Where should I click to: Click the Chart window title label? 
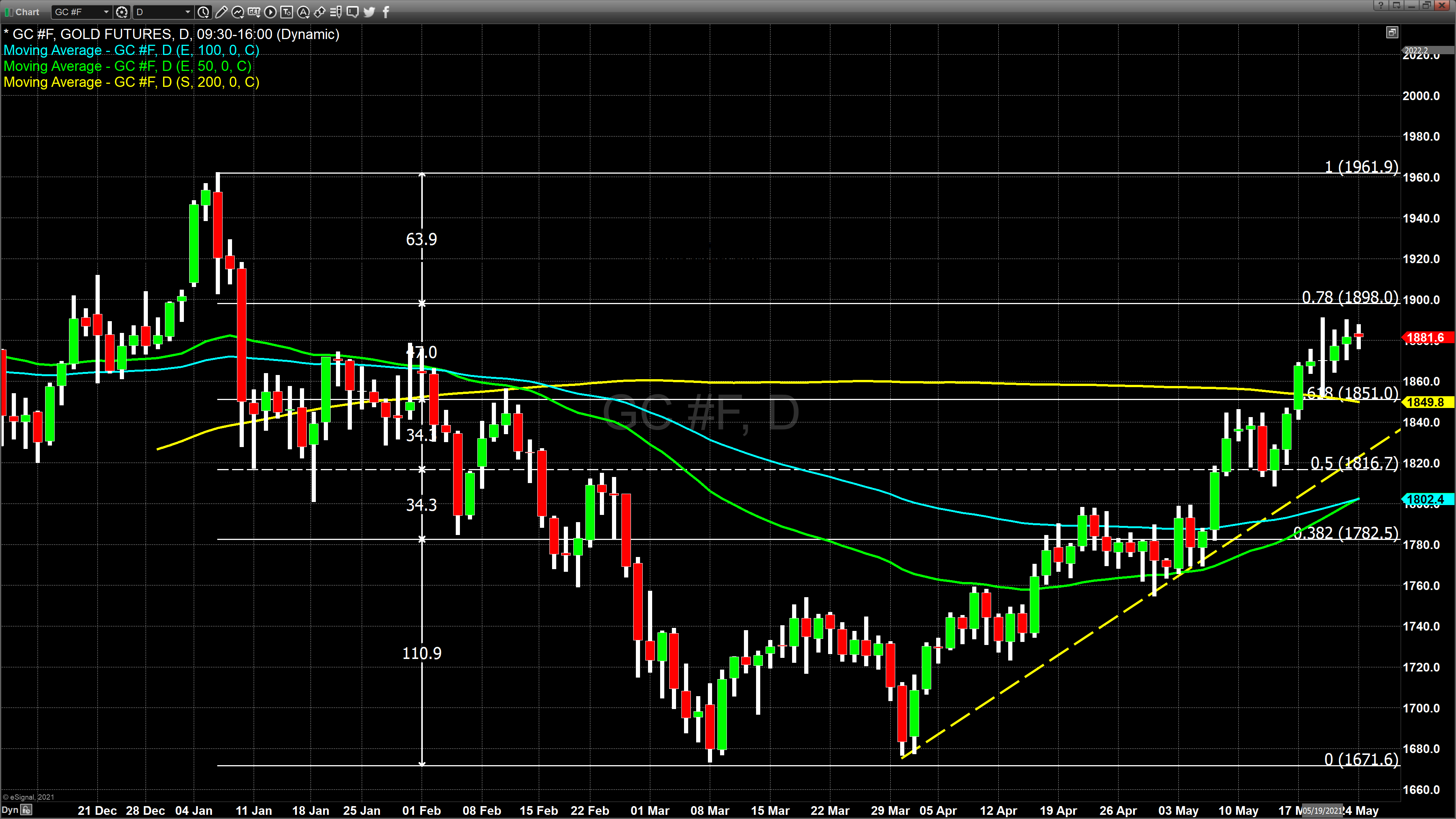[x=27, y=12]
